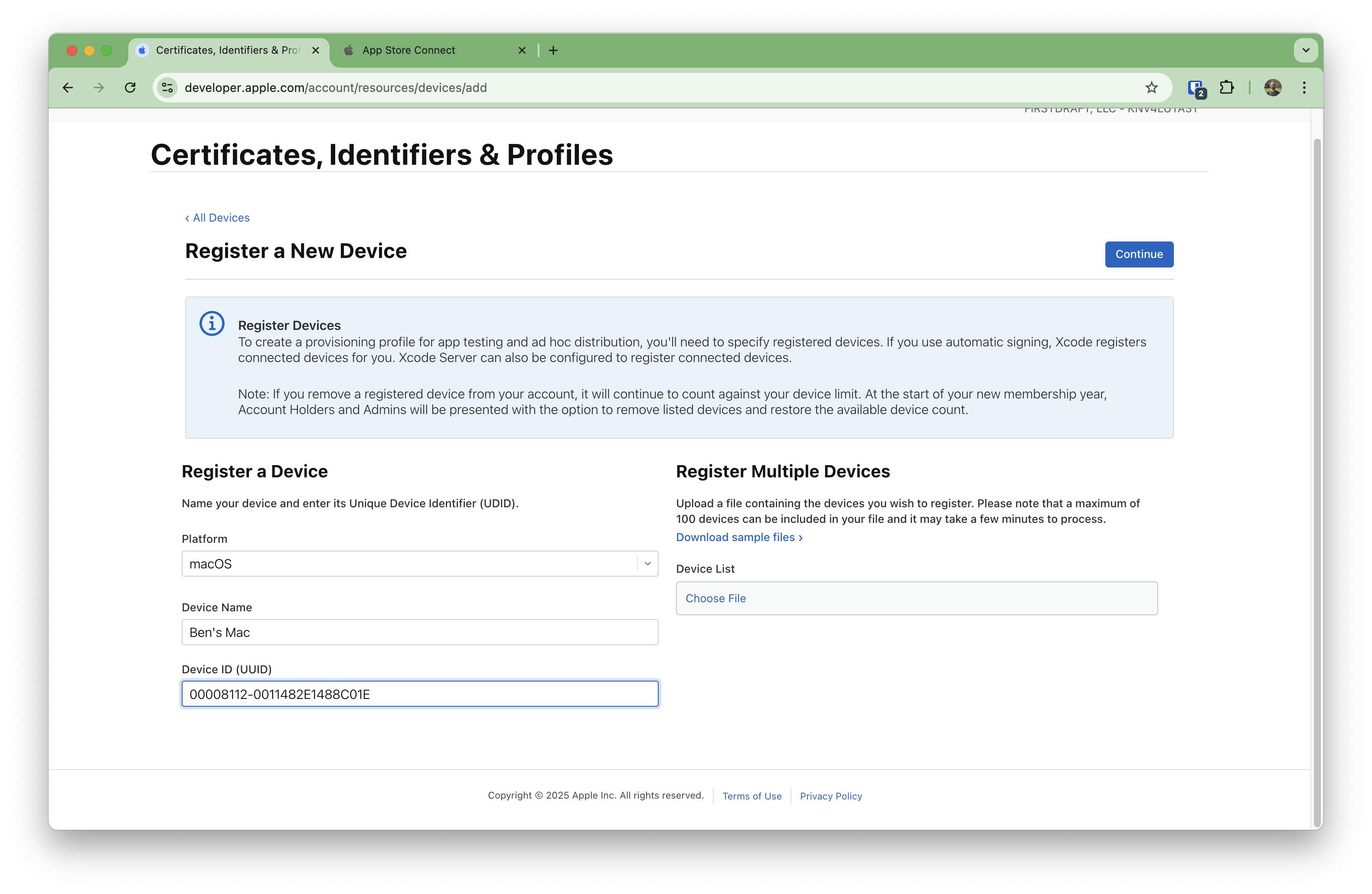This screenshot has width=1372, height=894.
Task: Focus the Device ID (UUID) field
Action: 420,694
